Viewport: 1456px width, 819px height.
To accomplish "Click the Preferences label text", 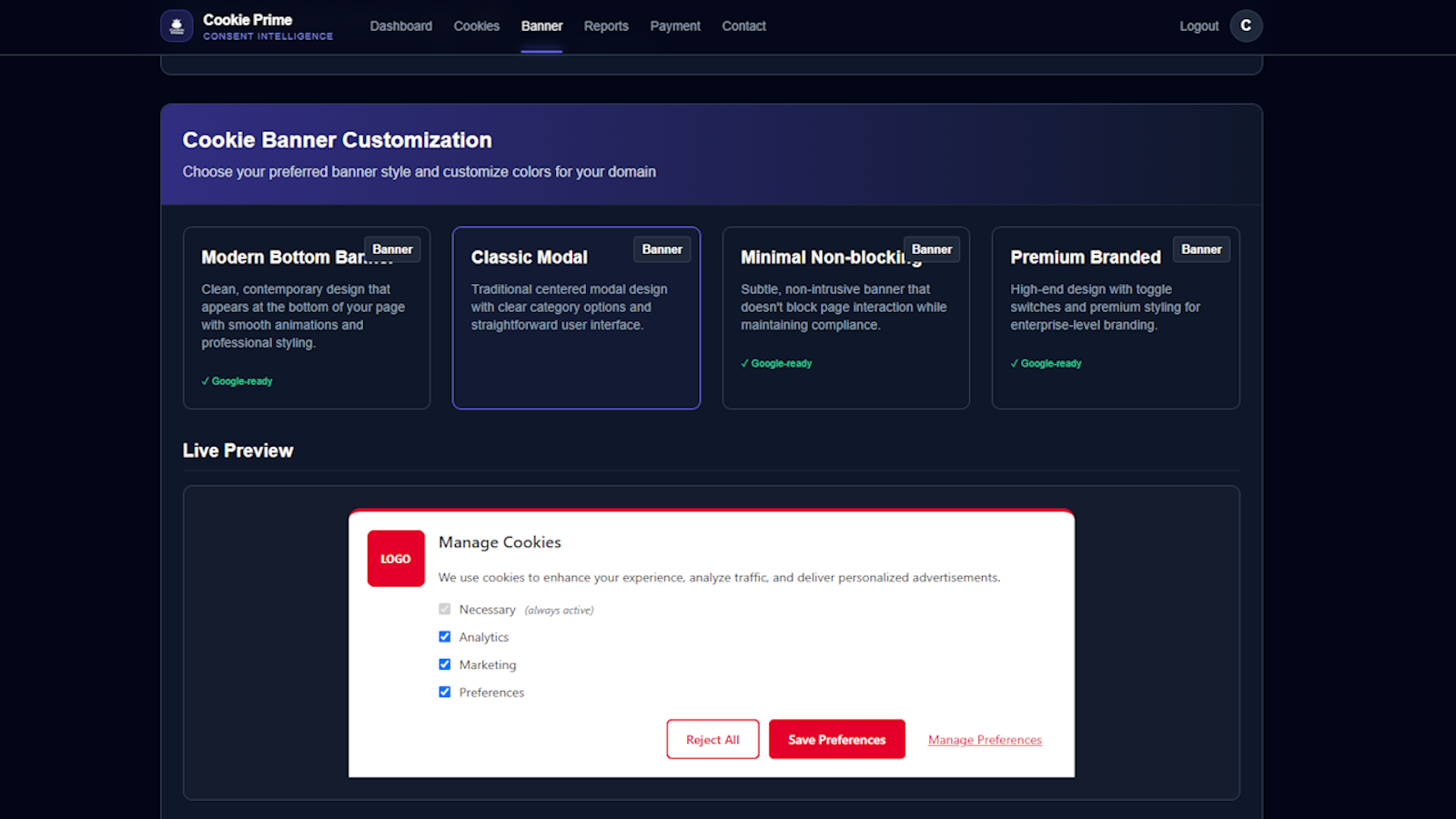I will tap(491, 693).
